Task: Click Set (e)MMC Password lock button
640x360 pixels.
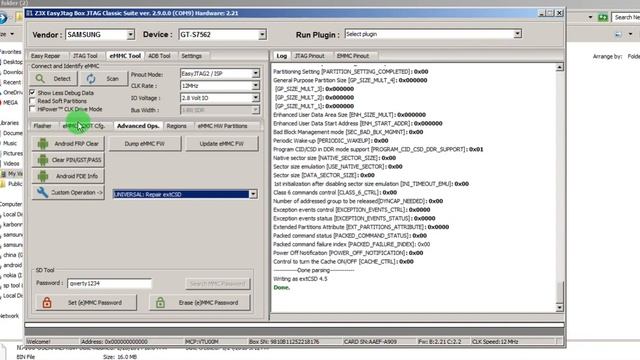Action: pos(86,302)
